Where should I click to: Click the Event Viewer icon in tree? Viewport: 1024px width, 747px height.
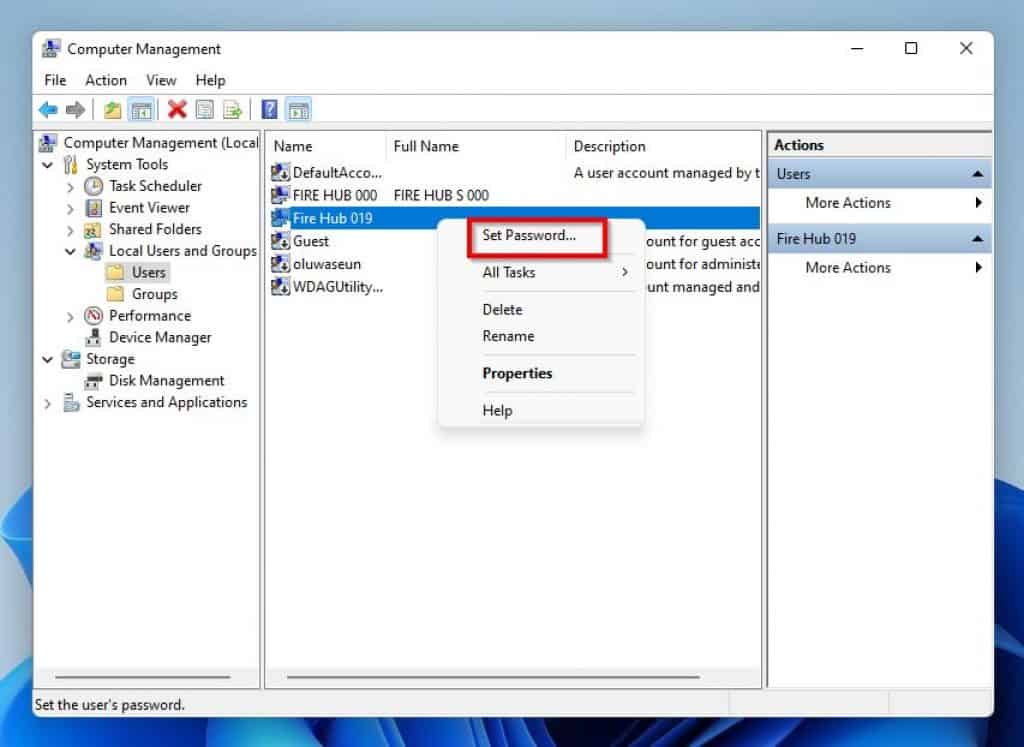(94, 208)
